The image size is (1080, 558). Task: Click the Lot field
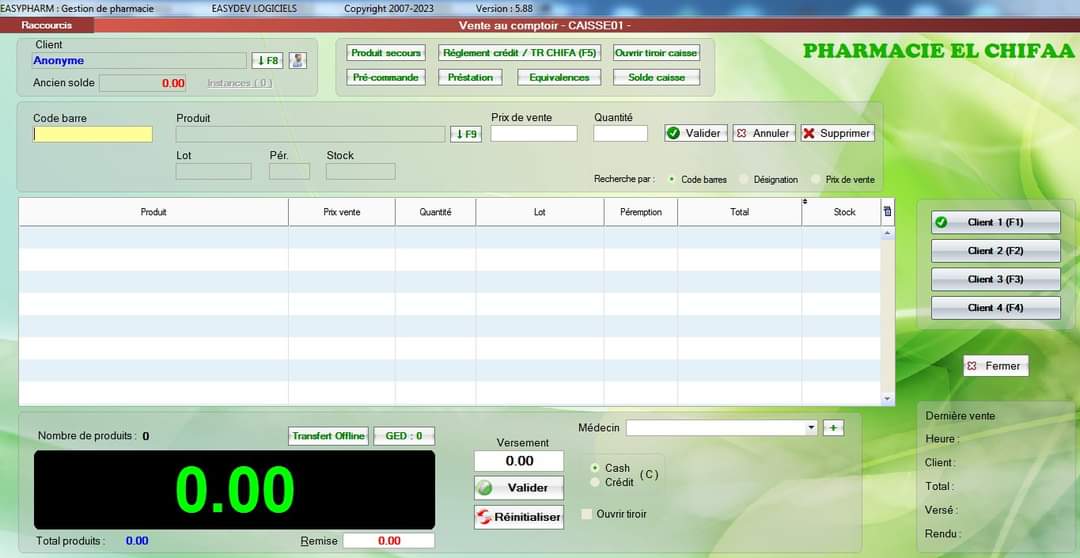click(x=214, y=172)
